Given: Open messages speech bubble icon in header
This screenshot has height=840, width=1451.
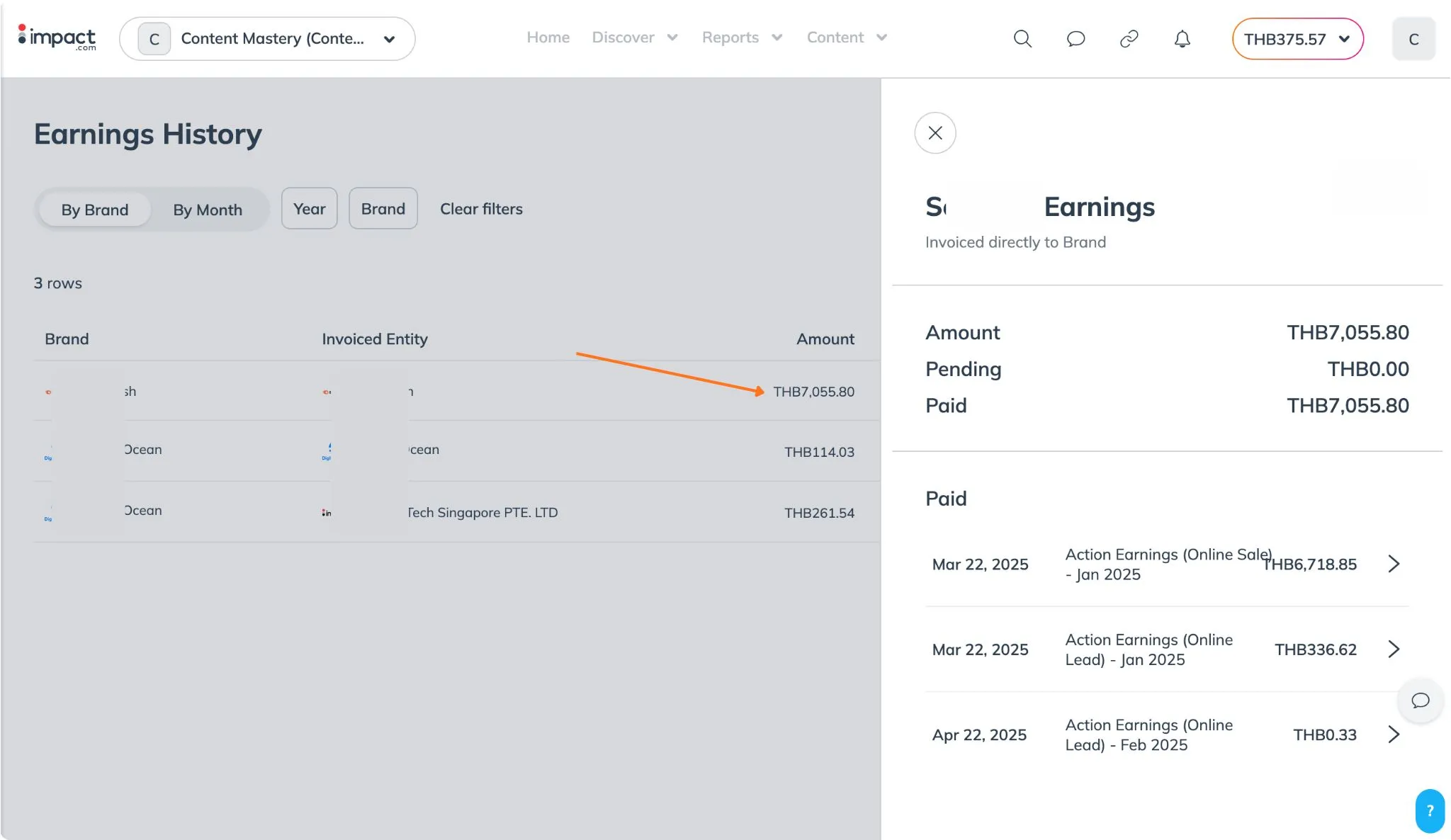Looking at the screenshot, I should [1075, 38].
